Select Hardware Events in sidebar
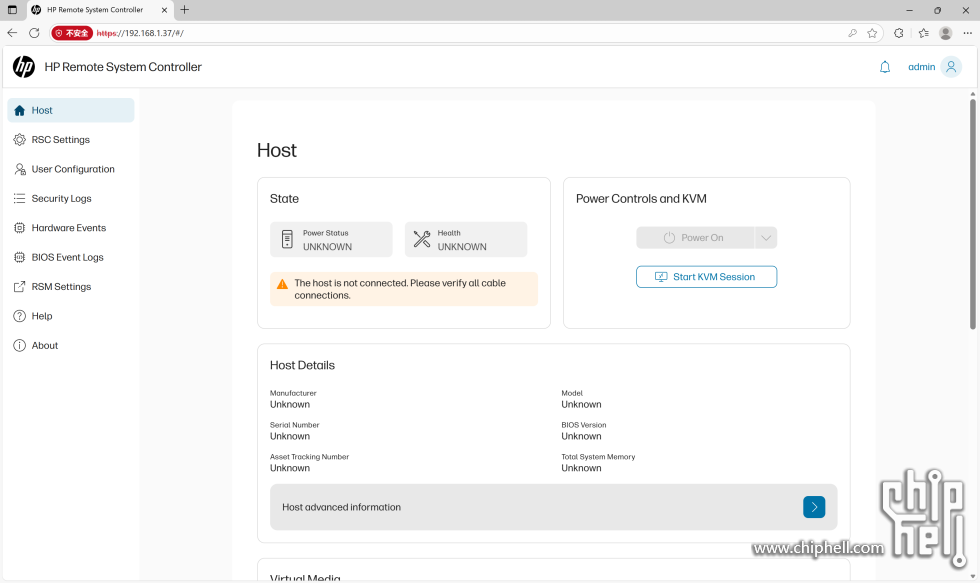This screenshot has height=583, width=980. [x=68, y=228]
